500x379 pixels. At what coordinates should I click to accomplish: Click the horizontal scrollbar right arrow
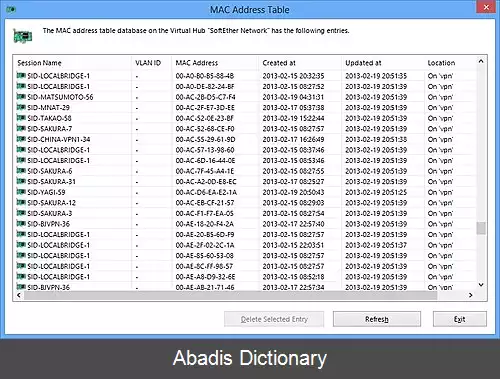pyautogui.click(x=470, y=295)
